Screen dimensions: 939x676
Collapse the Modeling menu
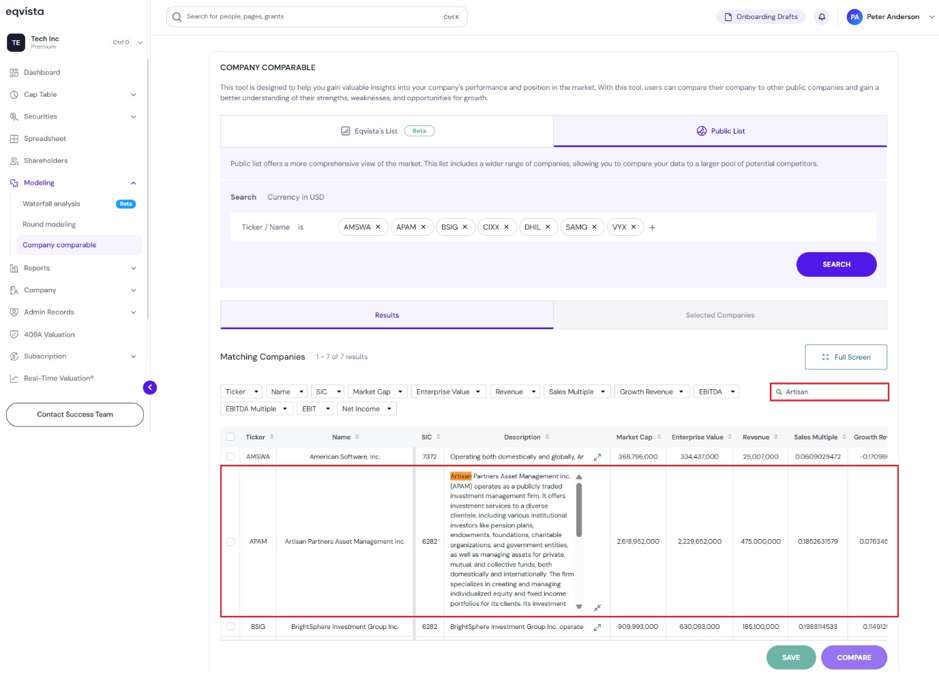tap(133, 183)
